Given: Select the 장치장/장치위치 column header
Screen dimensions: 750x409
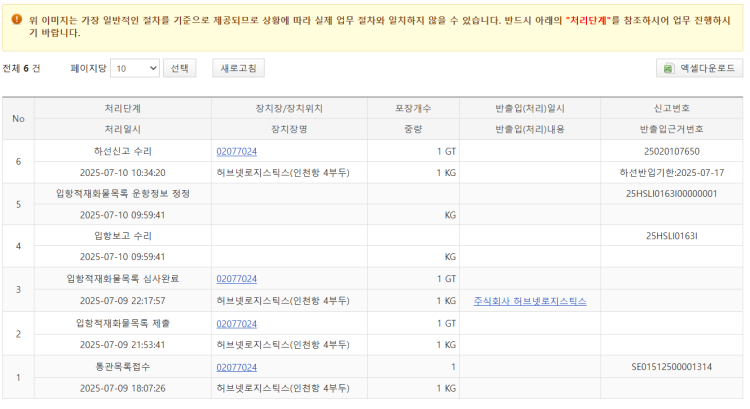Looking at the screenshot, I should [289, 109].
